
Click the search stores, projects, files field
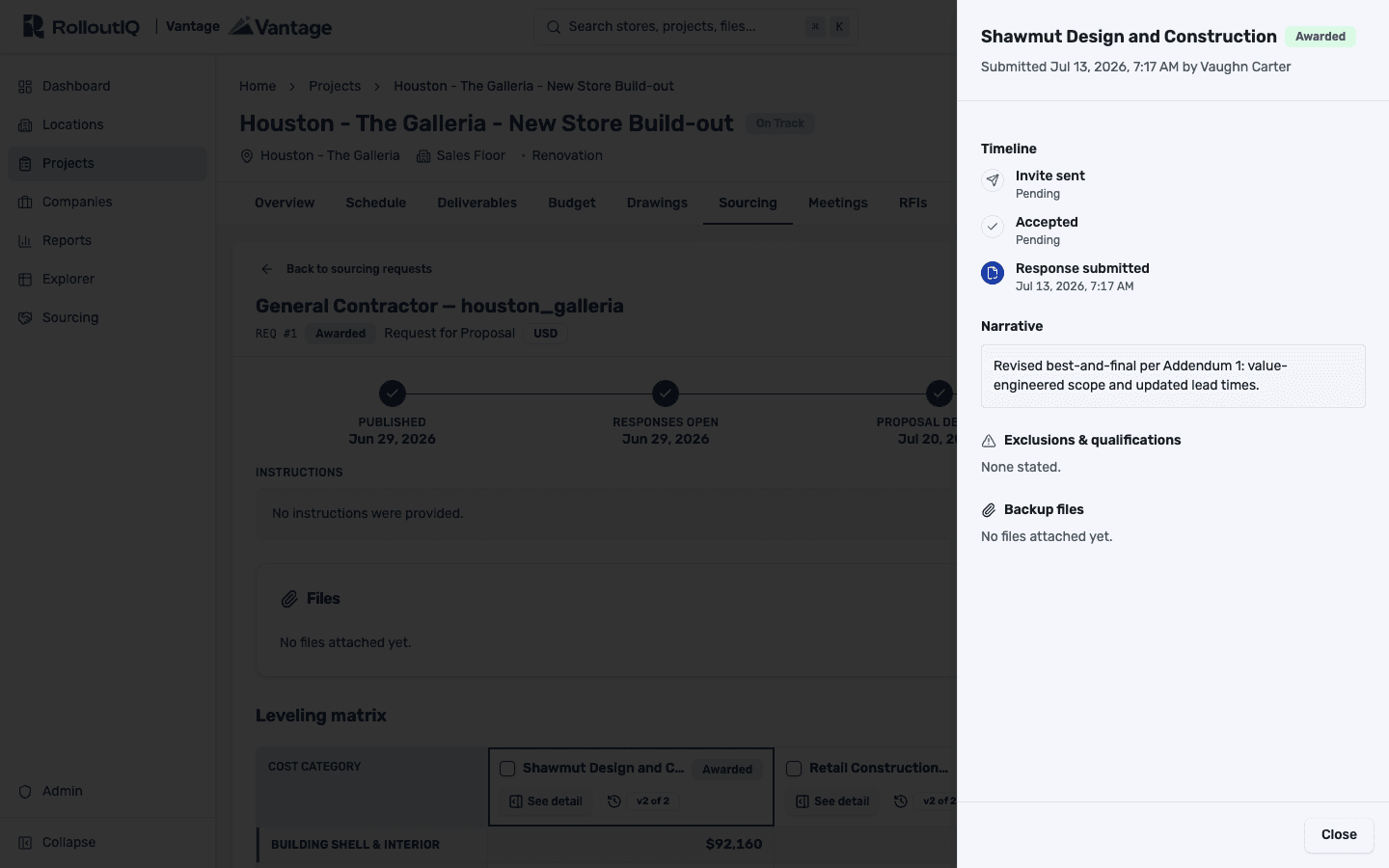coord(694,27)
